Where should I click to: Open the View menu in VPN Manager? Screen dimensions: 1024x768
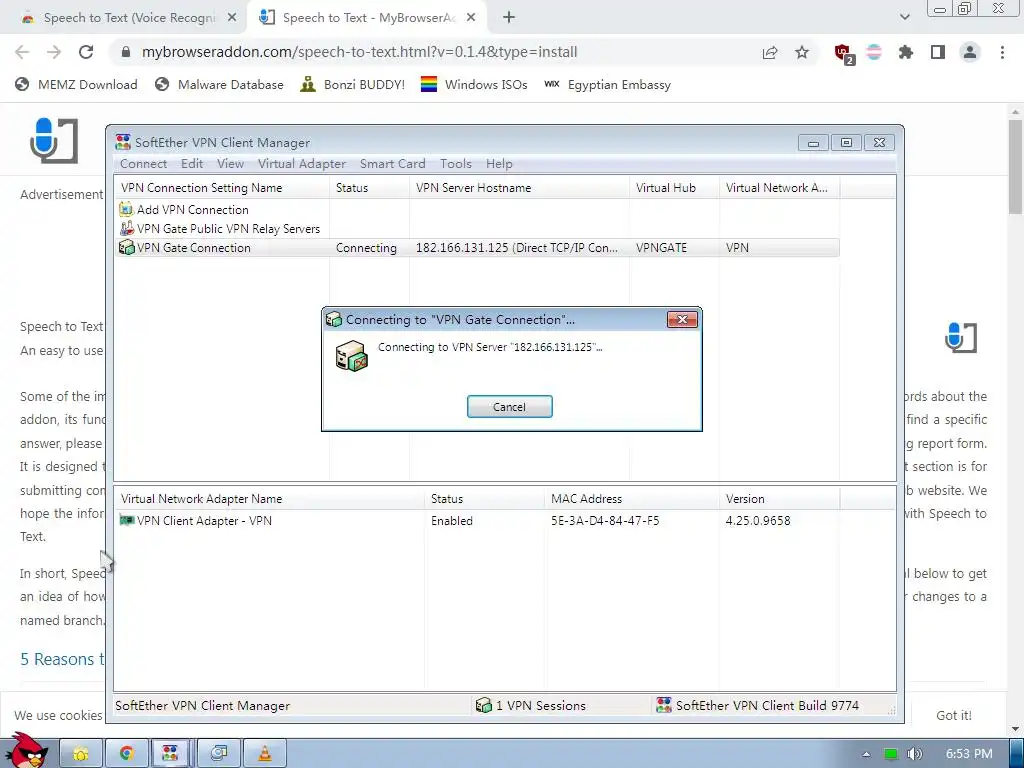click(x=230, y=164)
